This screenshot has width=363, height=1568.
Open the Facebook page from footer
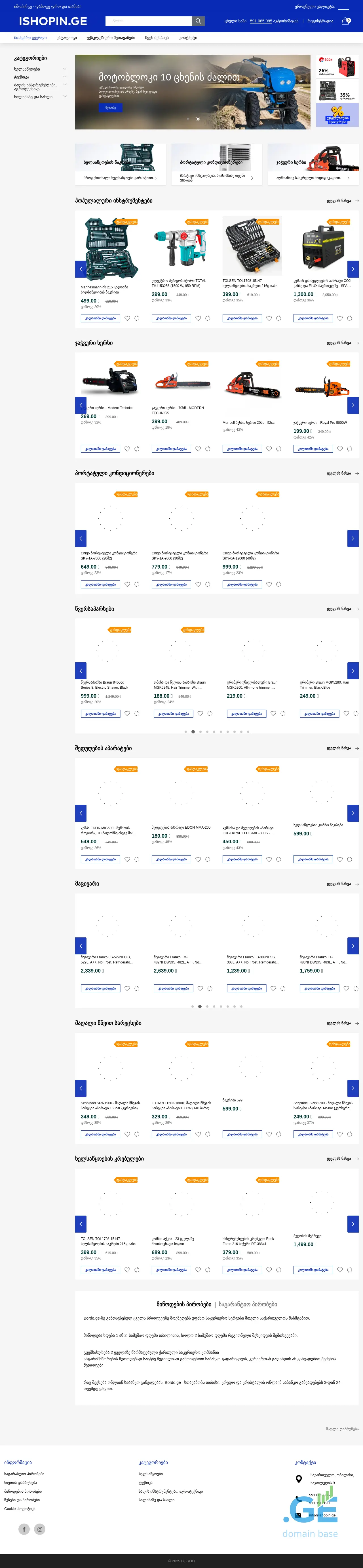[24, 1528]
